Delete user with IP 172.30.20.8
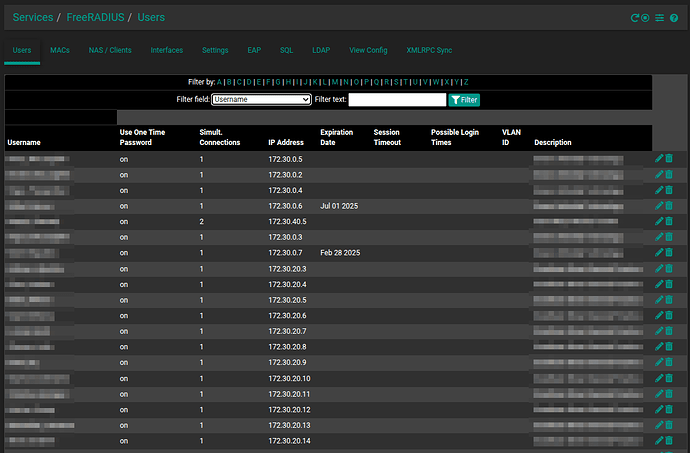Screen dimensions: 690x453 pyautogui.click(x=669, y=346)
